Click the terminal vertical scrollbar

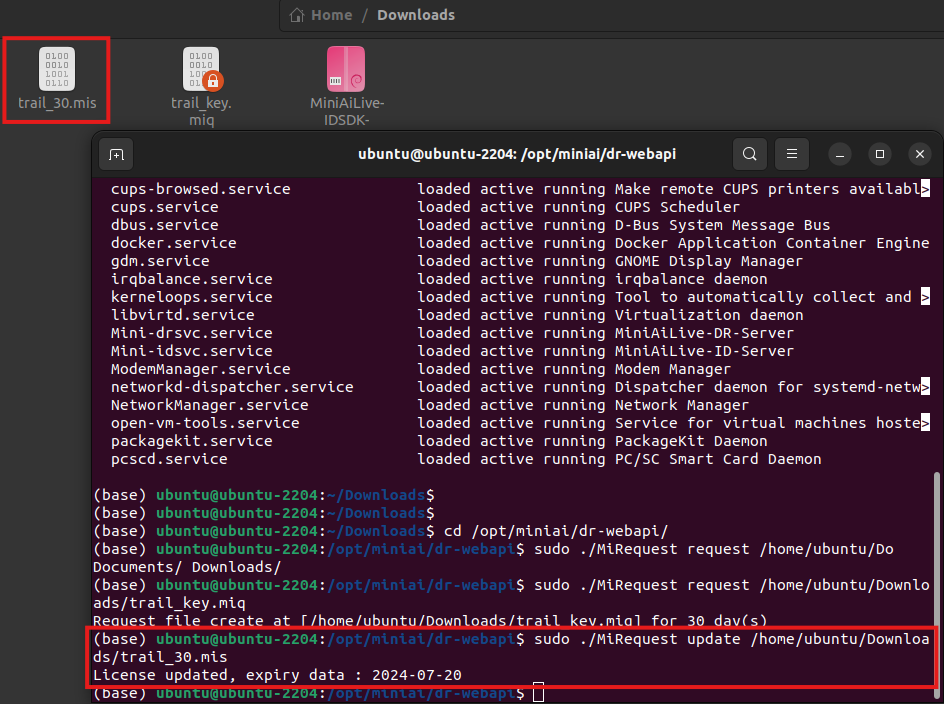(x=937, y=580)
